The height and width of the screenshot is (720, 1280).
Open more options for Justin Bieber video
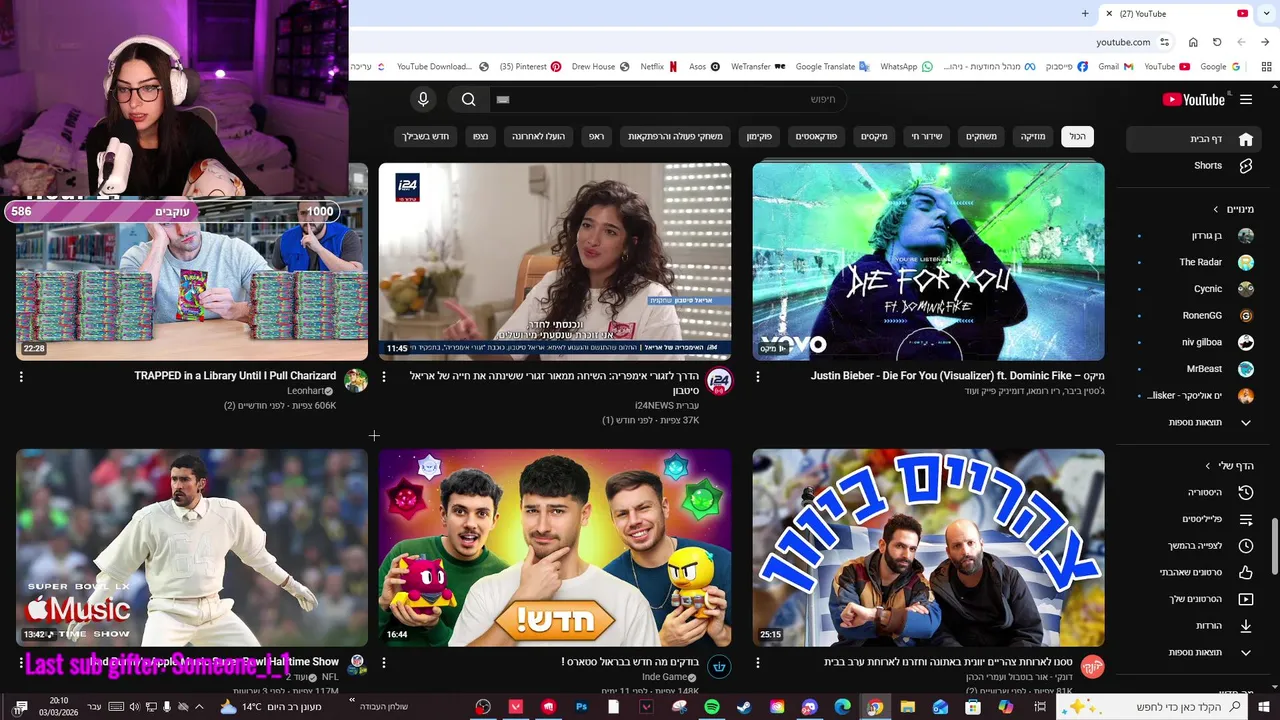pos(757,377)
